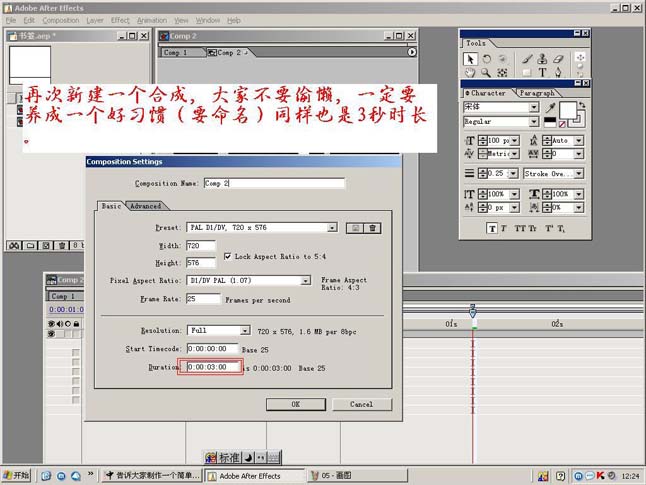Open the kerning Metrics dropdown
The width and height of the screenshot is (646, 485).
tap(515, 154)
